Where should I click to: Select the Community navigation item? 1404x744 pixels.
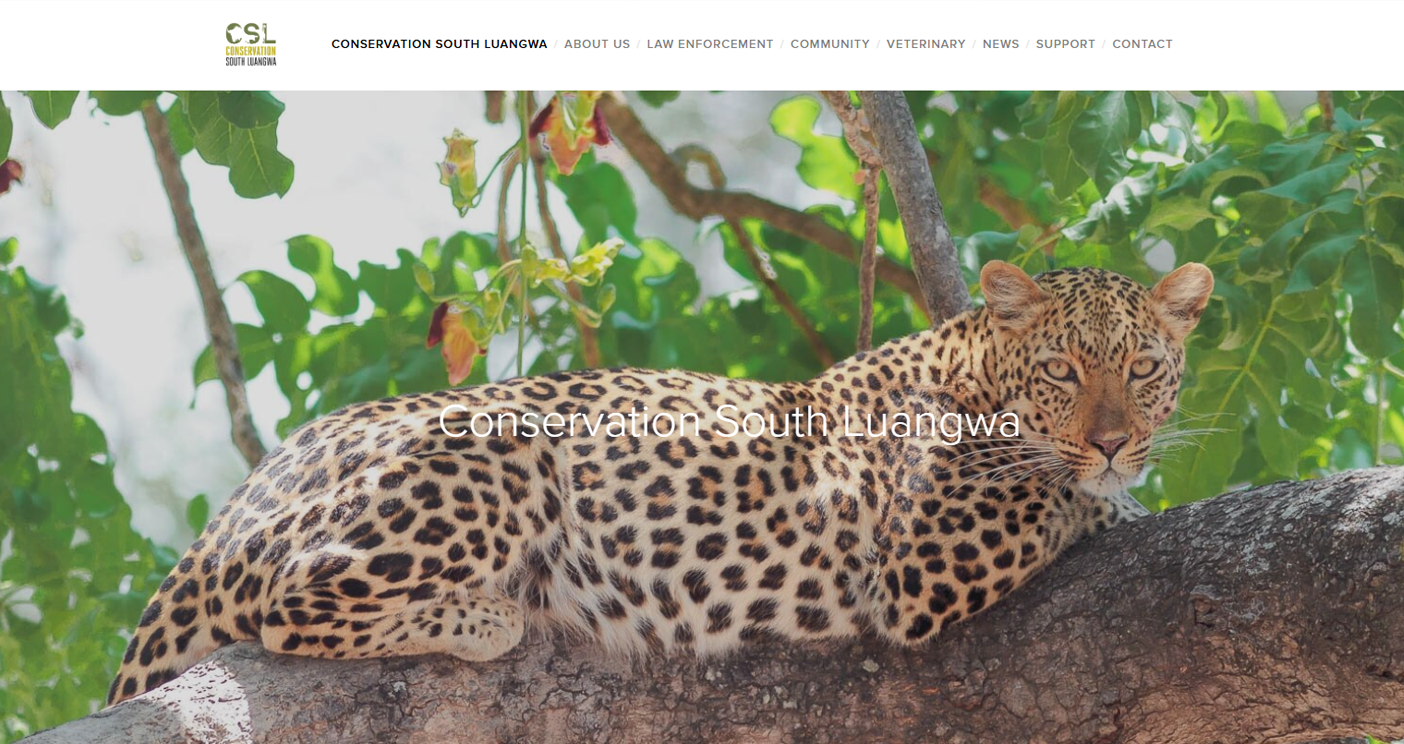830,44
